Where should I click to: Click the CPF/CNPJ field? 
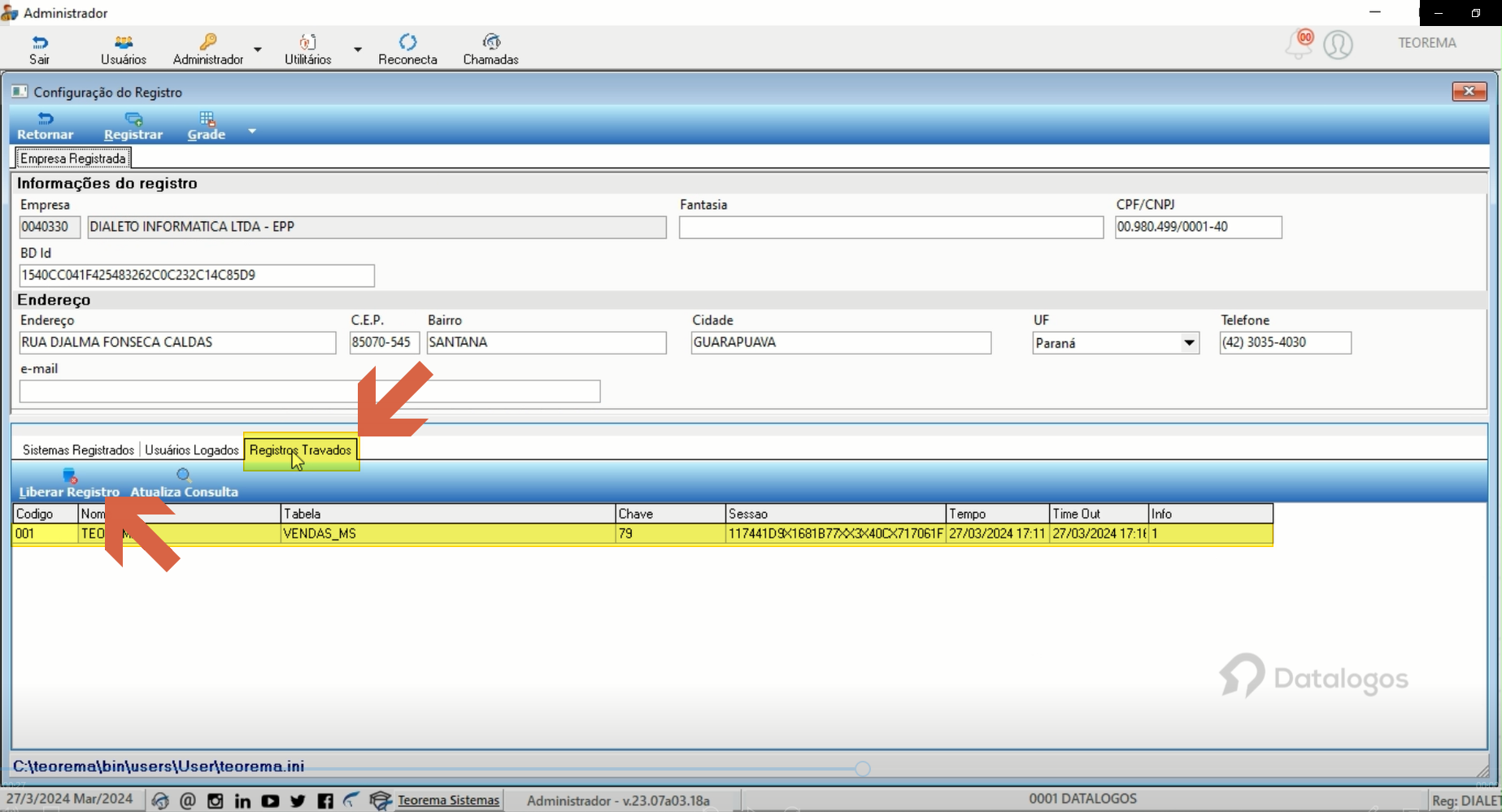click(x=1199, y=228)
